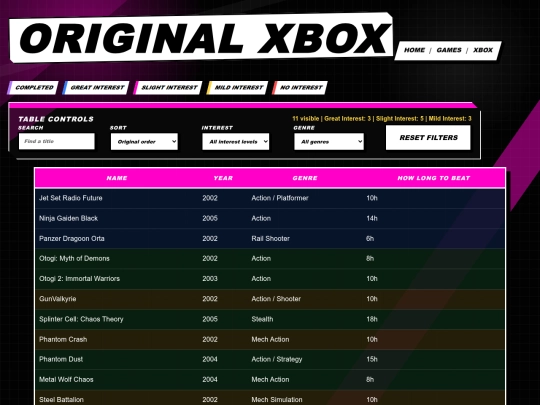Image resolution: width=540 pixels, height=405 pixels.
Task: Open the All interest levels dropdown
Action: (236, 142)
